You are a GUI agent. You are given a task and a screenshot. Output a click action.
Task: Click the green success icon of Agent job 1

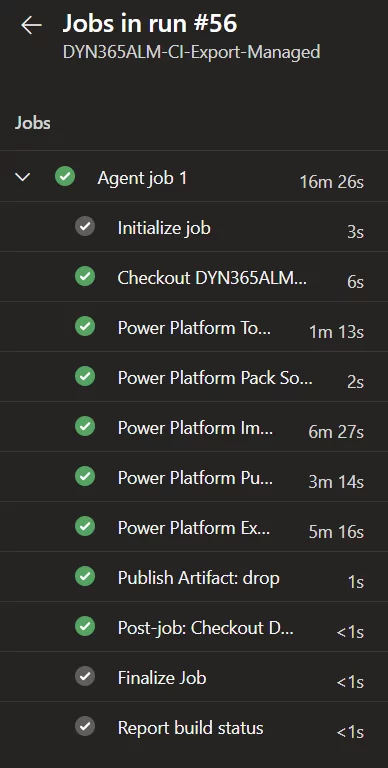click(65, 176)
